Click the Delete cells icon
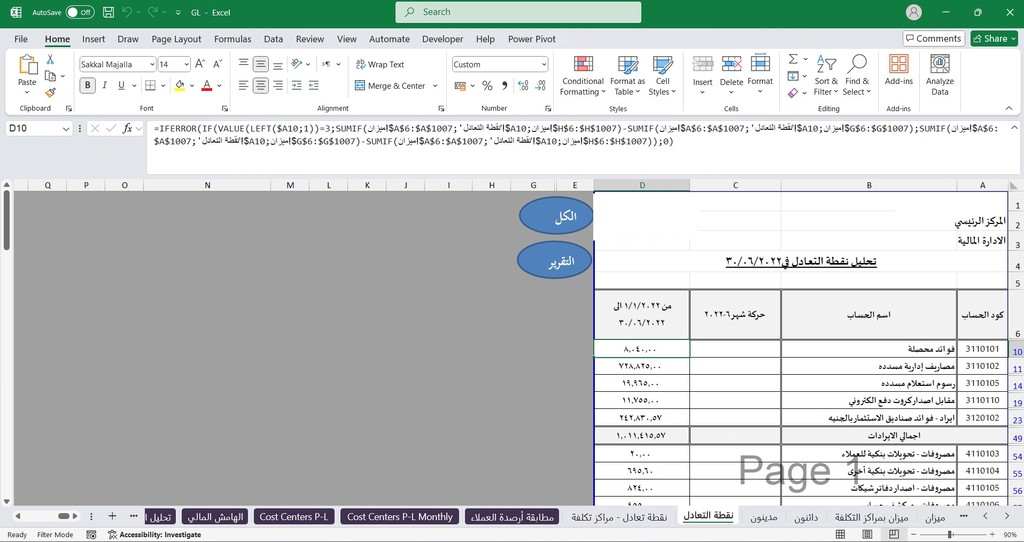The width and height of the screenshot is (1024, 542). point(731,64)
